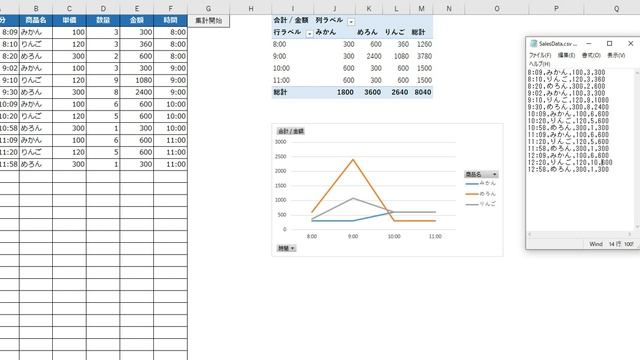
Task: Click the Notepad vertical scrollbar
Action: (x=637, y=150)
